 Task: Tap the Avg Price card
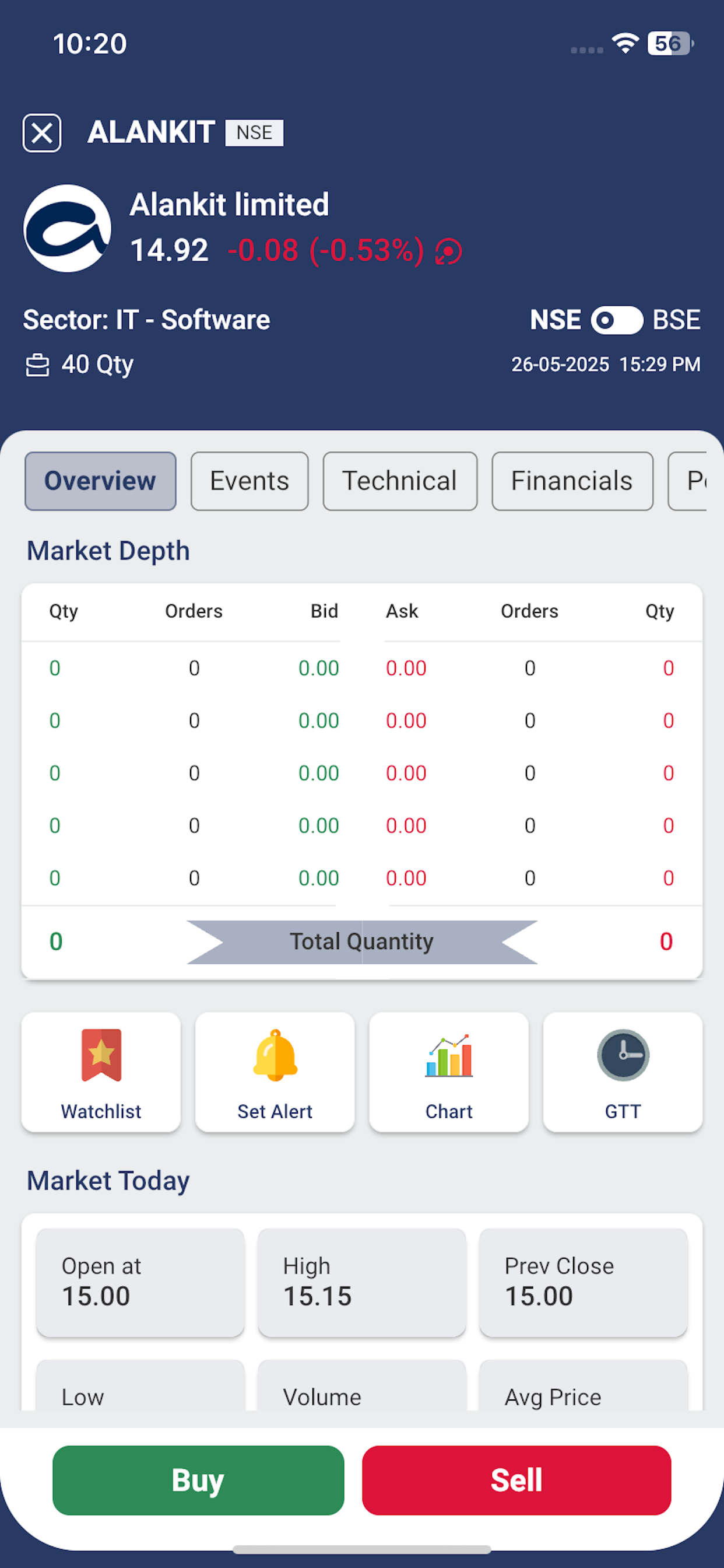click(584, 1385)
